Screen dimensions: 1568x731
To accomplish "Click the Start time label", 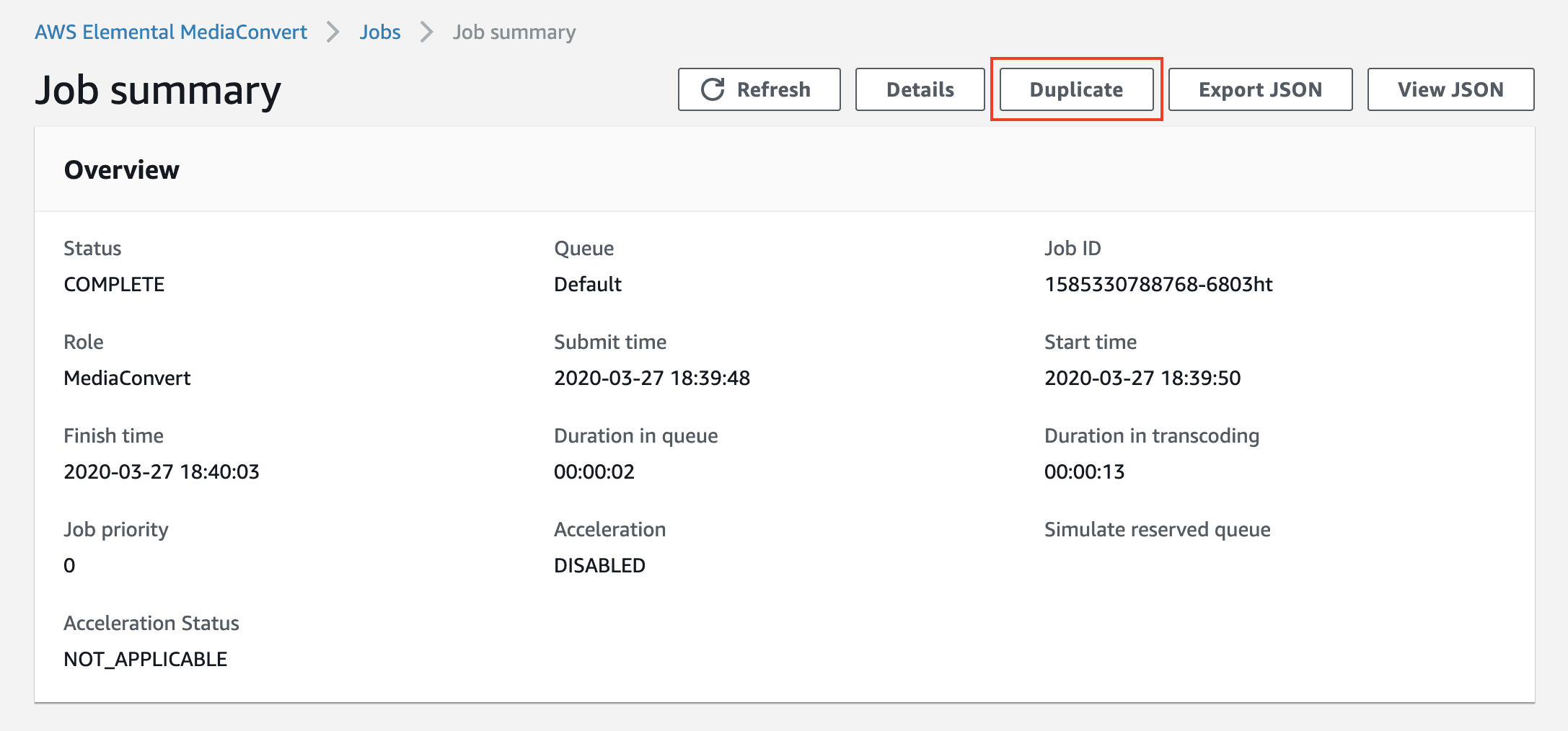I will 1091,342.
